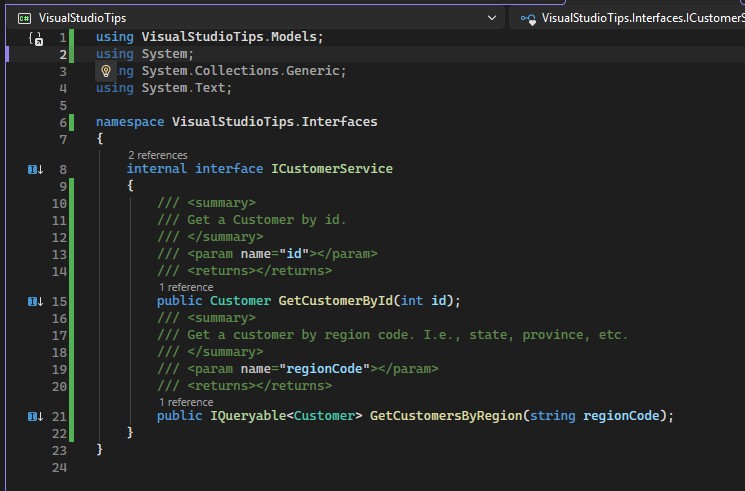Click the namespace VisualStudioTips.Interfaces name
The height and width of the screenshot is (491, 745).
(275, 122)
